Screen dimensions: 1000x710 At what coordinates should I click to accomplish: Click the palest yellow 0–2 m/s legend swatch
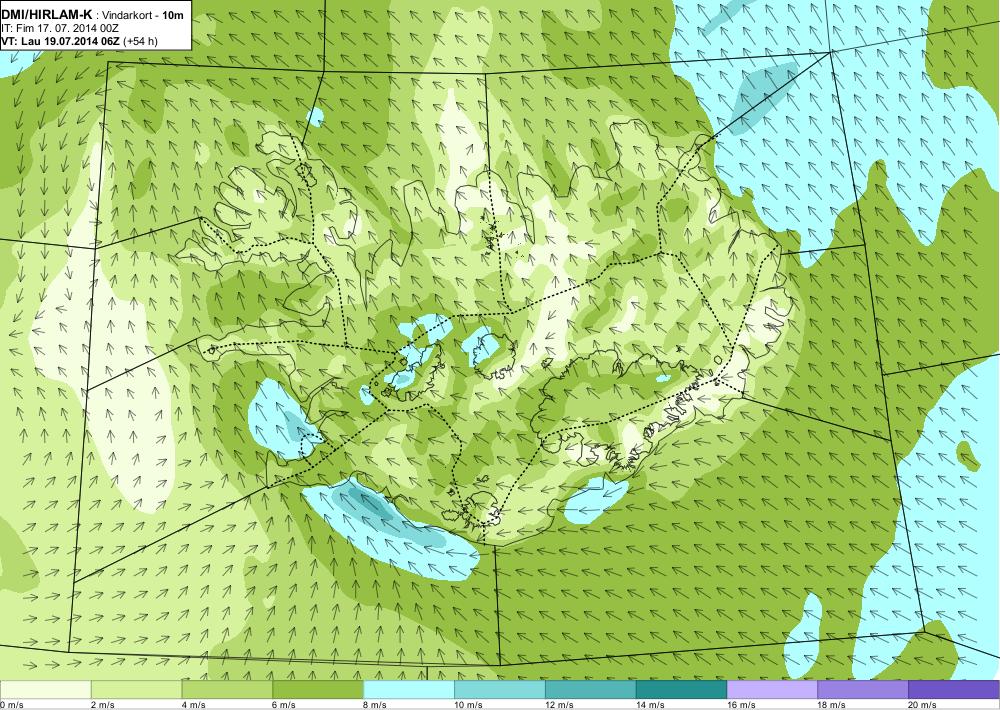(45, 690)
